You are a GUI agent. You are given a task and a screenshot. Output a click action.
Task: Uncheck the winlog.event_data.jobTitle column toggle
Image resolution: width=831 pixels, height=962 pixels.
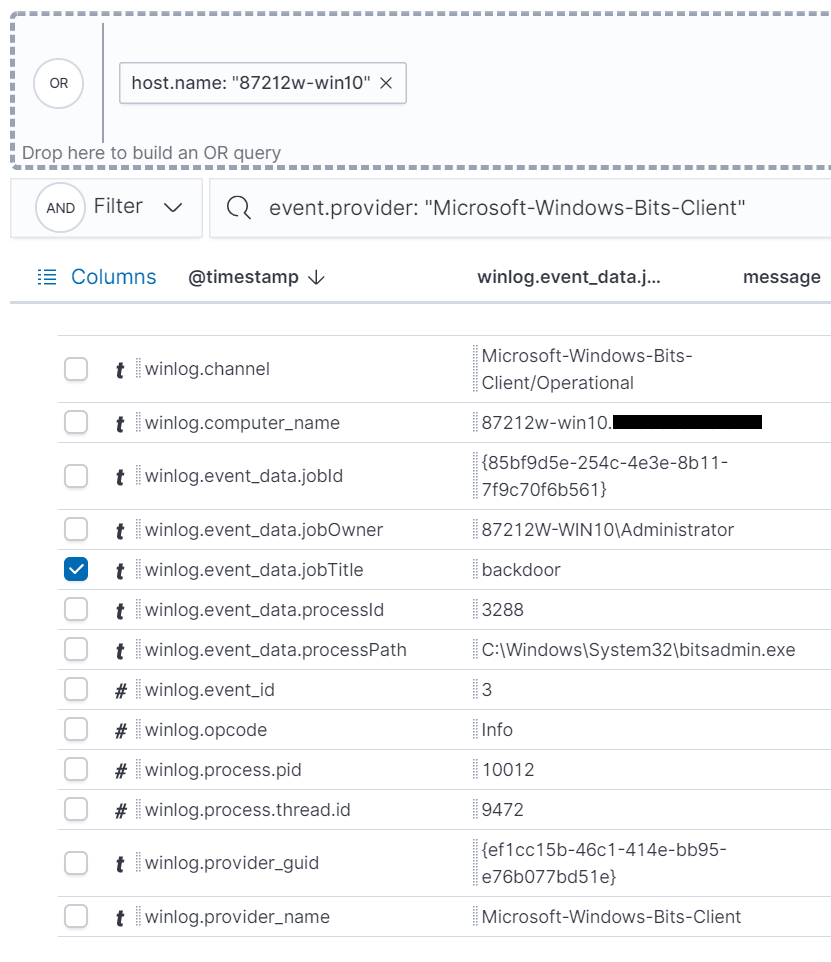75,569
